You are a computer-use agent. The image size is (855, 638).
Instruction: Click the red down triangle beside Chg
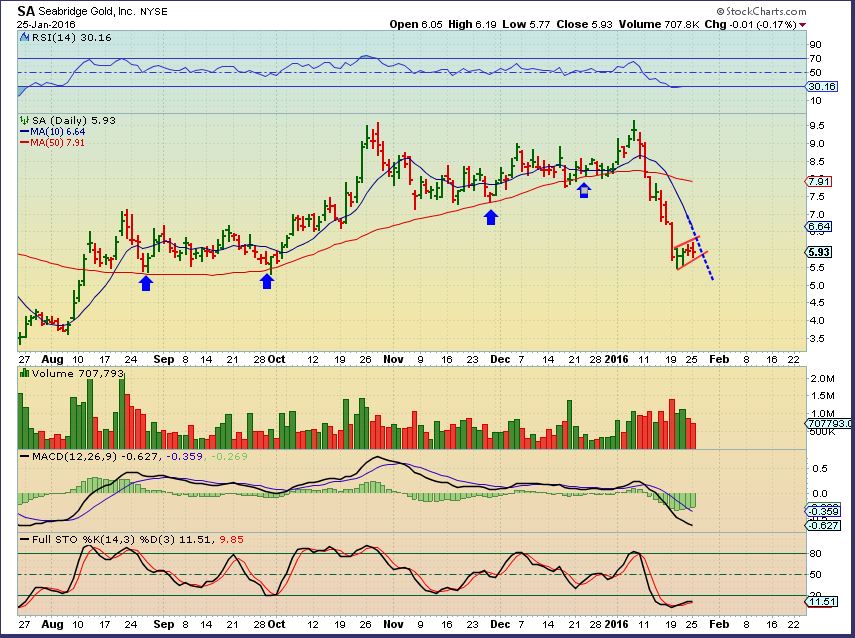pyautogui.click(x=803, y=25)
